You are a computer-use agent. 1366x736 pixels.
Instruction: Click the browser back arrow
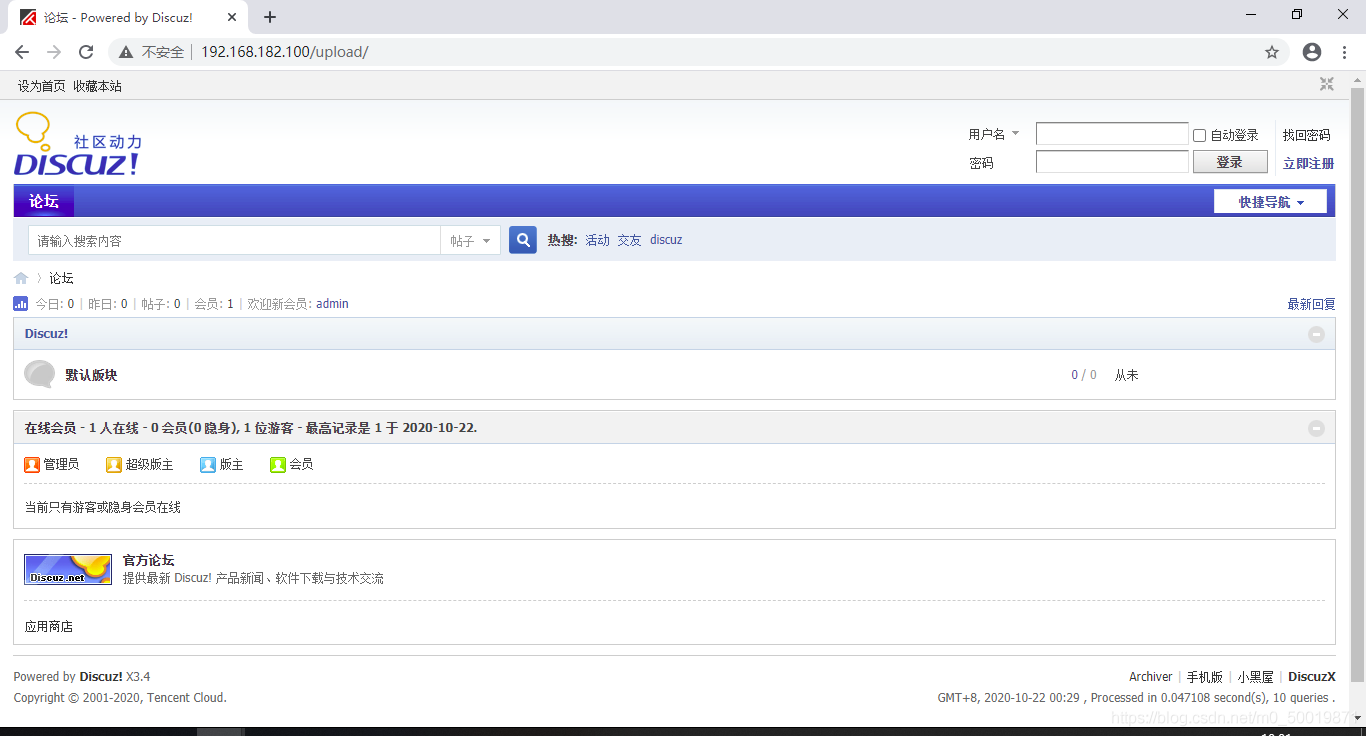click(x=22, y=52)
